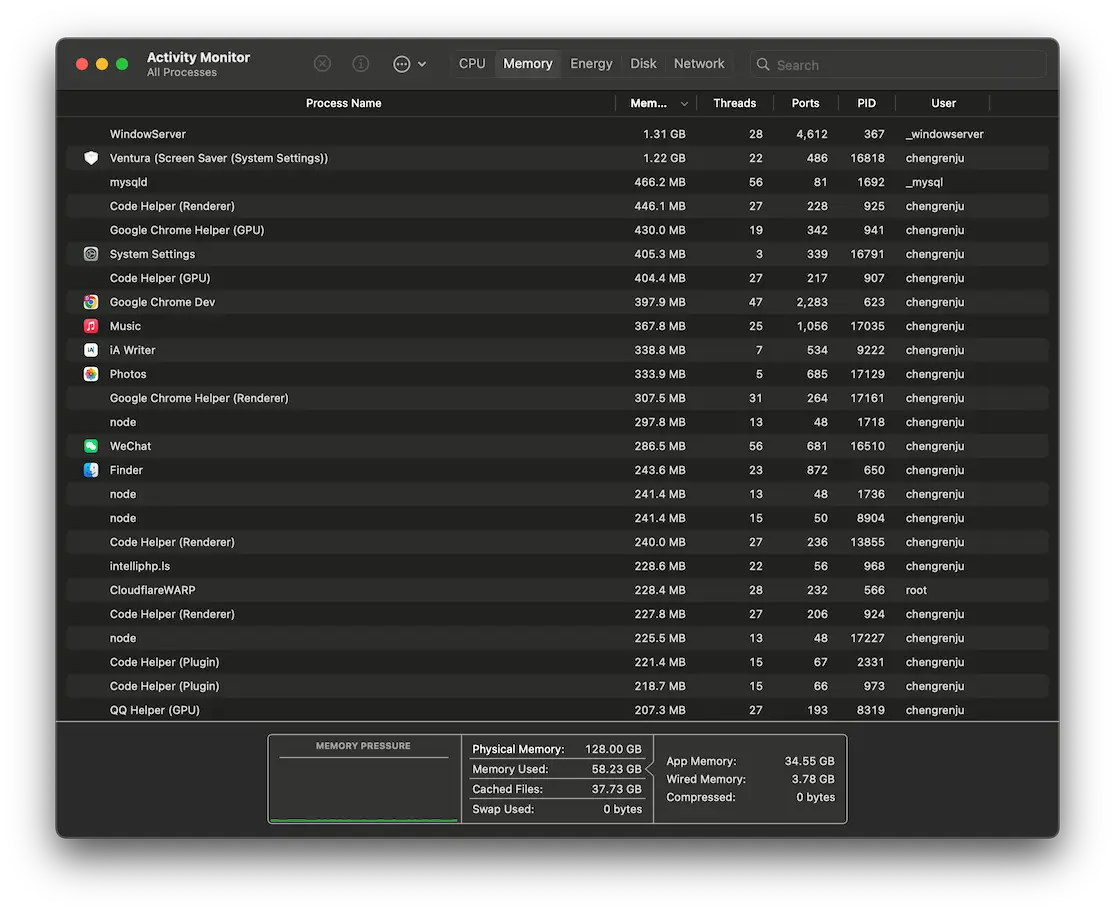Image resolution: width=1115 pixels, height=912 pixels.
Task: Select the WeChat app icon
Action: (x=91, y=446)
